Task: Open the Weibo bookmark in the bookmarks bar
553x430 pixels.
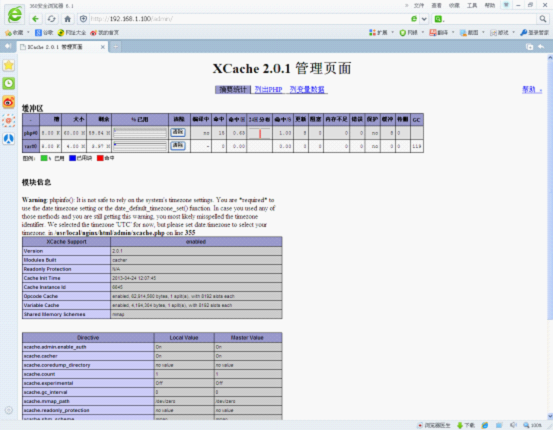Action: tap(104, 33)
